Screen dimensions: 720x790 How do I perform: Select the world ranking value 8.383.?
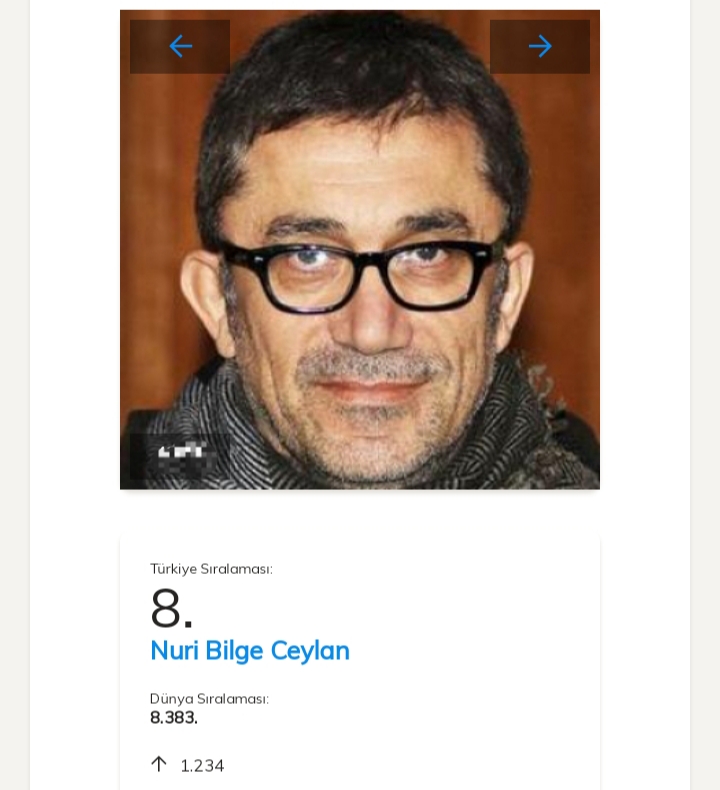(x=174, y=718)
